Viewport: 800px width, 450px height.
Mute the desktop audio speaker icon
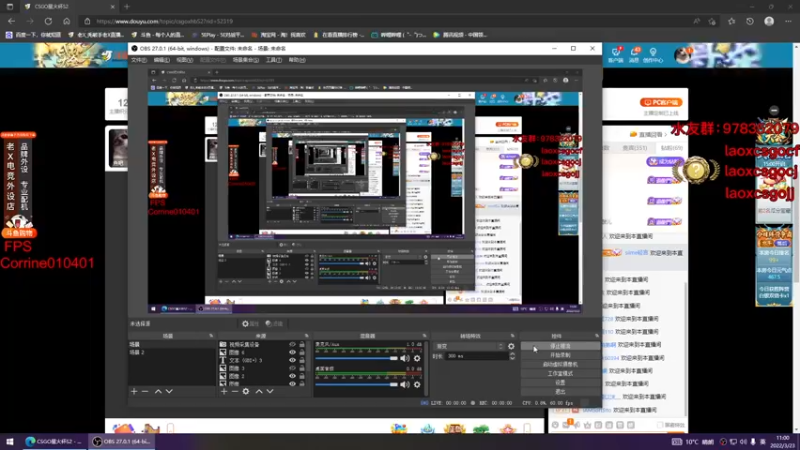(x=405, y=384)
